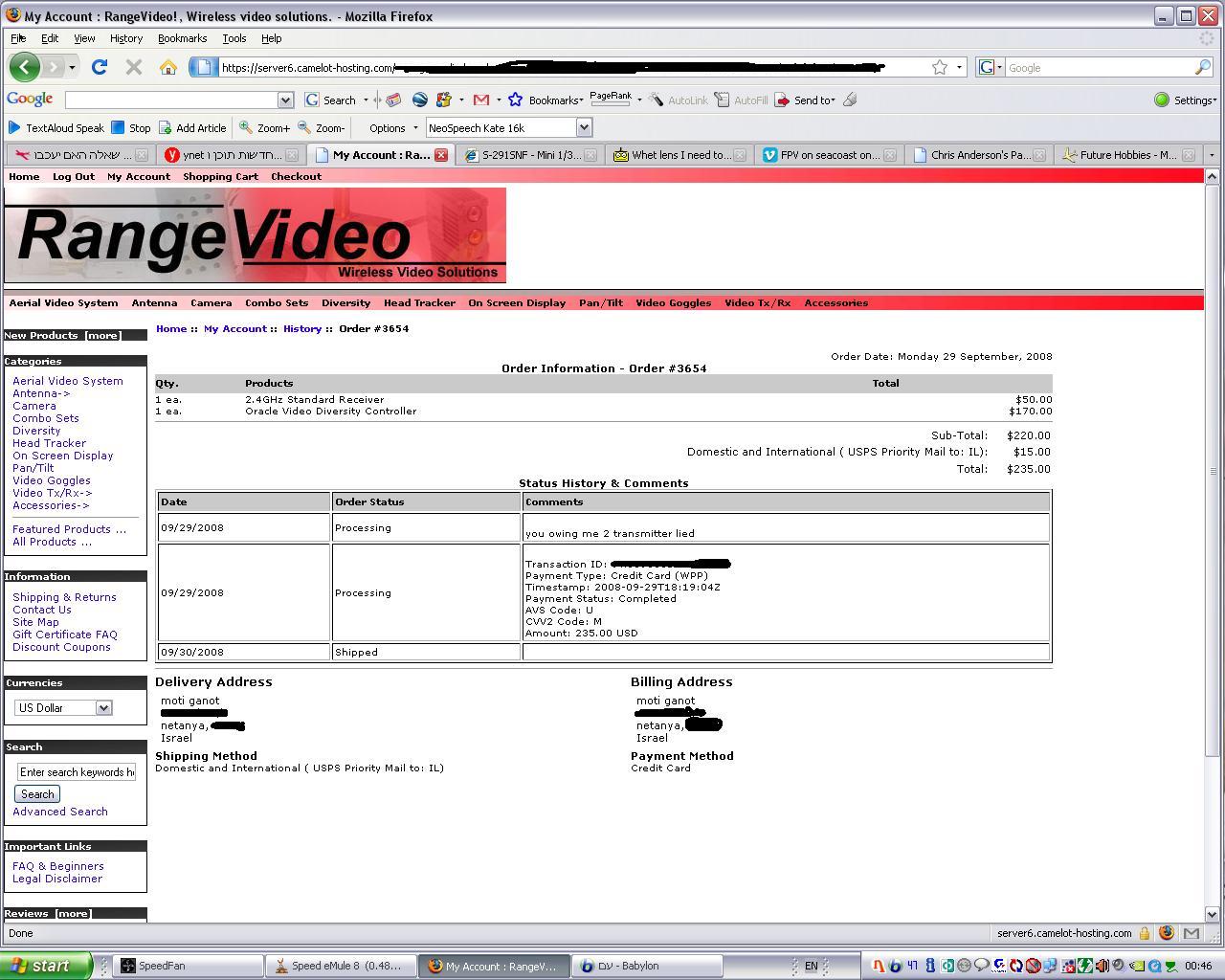Open Google toolbar Settings
Viewport: 1225px width, 980px height.
[x=1185, y=100]
